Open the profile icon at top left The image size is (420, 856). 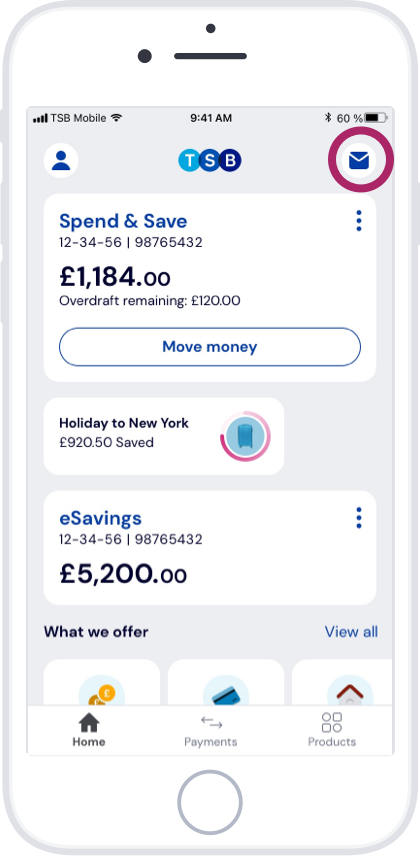pyautogui.click(x=61, y=160)
